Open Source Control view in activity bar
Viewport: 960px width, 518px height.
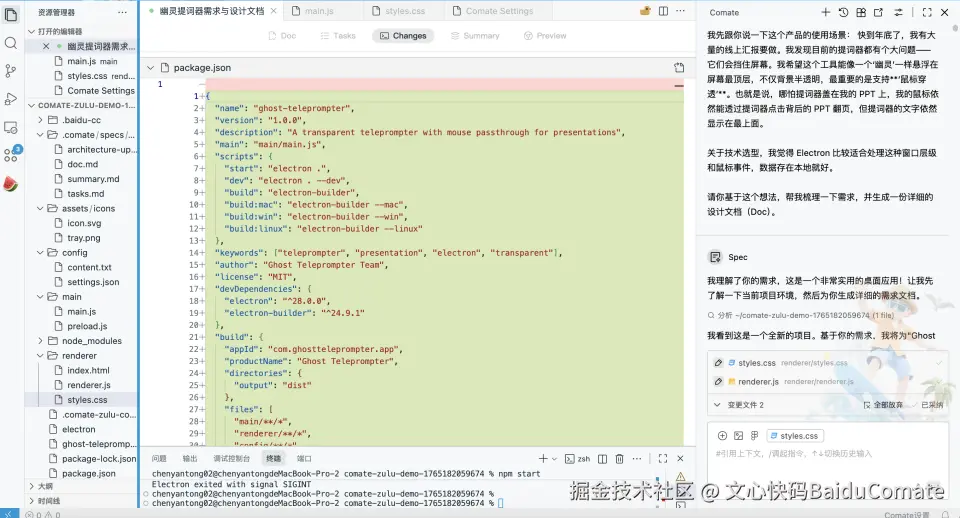[10, 71]
